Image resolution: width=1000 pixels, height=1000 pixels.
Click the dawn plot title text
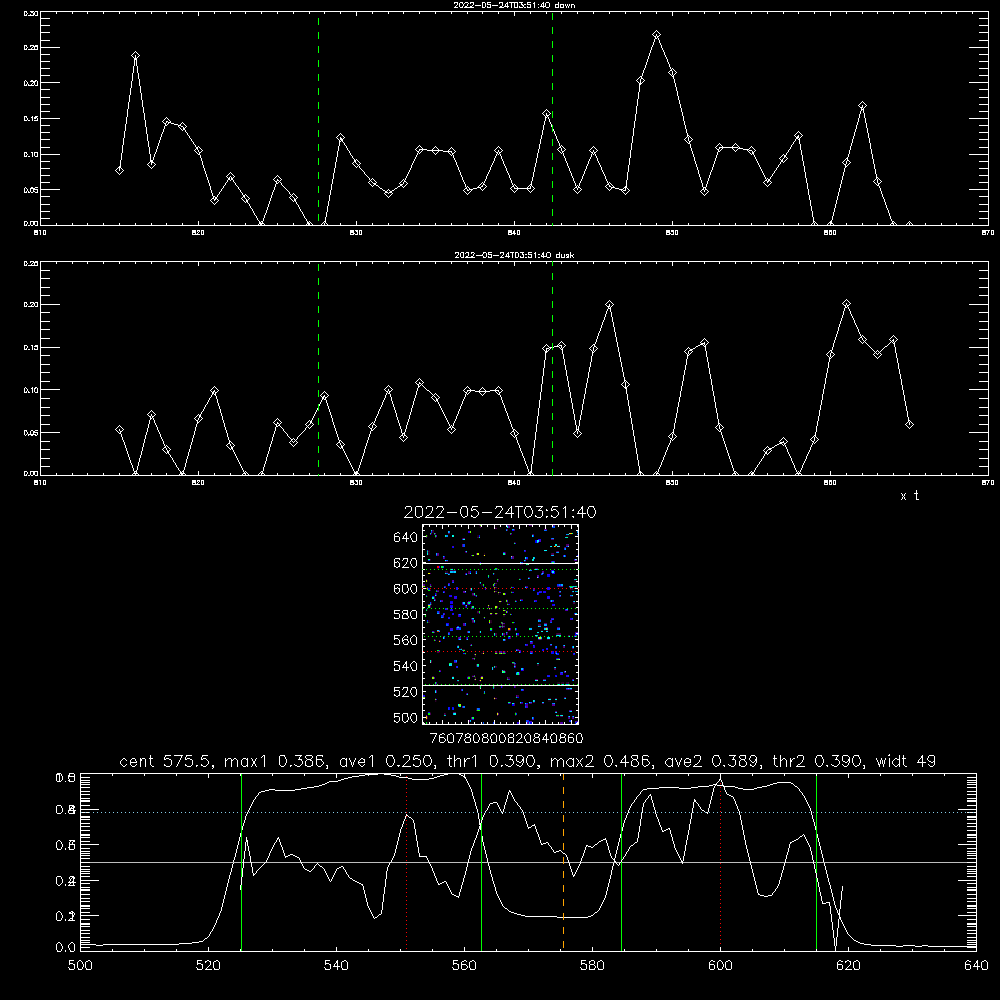point(514,5)
